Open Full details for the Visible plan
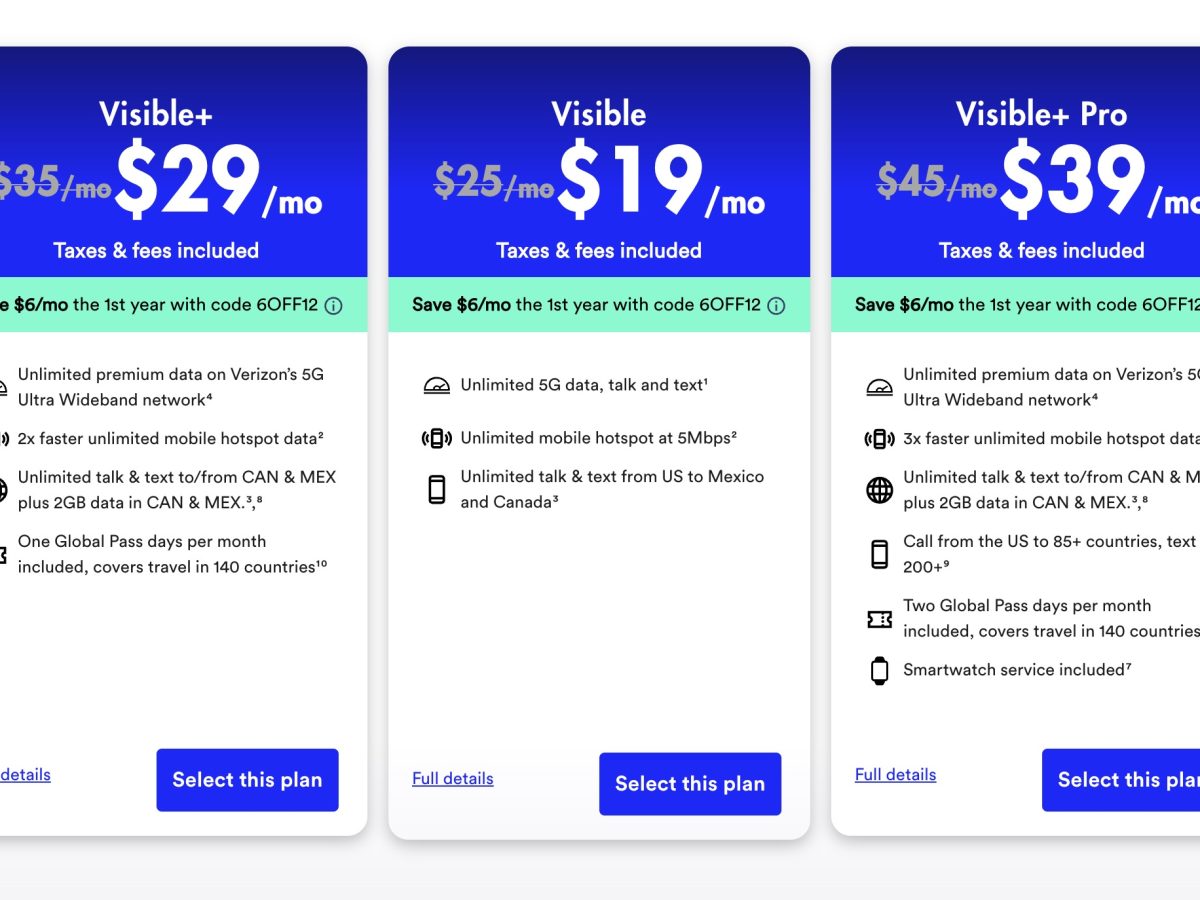The height and width of the screenshot is (900, 1200). coord(452,779)
